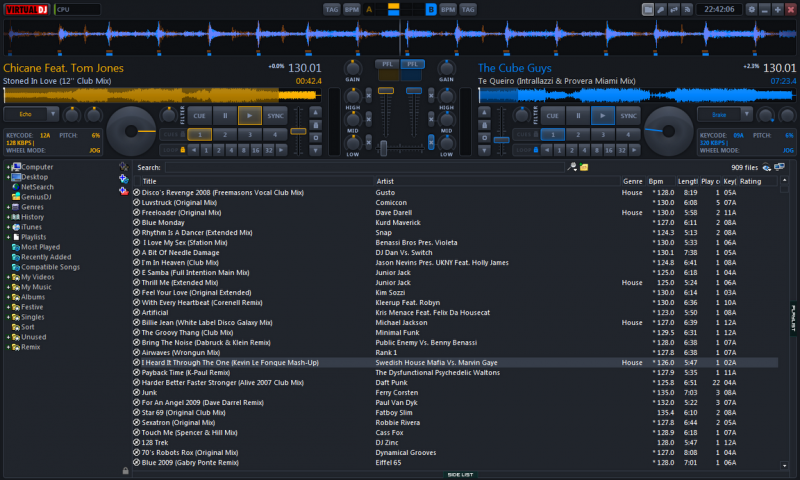Nudge deck A pitch up arrow
Screen dimensions: 800x480
[x=316, y=112]
